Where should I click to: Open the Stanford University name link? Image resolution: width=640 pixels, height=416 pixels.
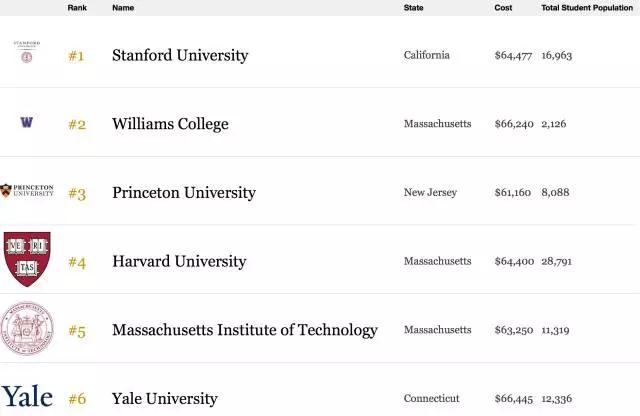pyautogui.click(x=180, y=56)
